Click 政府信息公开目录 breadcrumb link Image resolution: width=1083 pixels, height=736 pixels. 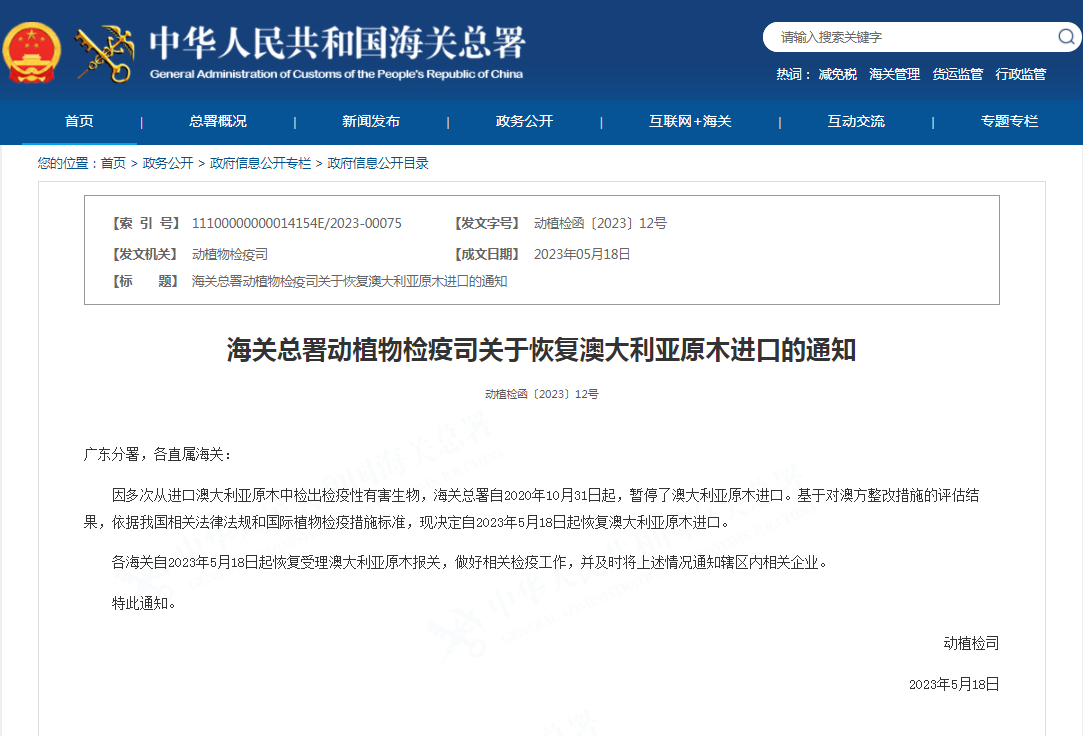click(x=378, y=163)
